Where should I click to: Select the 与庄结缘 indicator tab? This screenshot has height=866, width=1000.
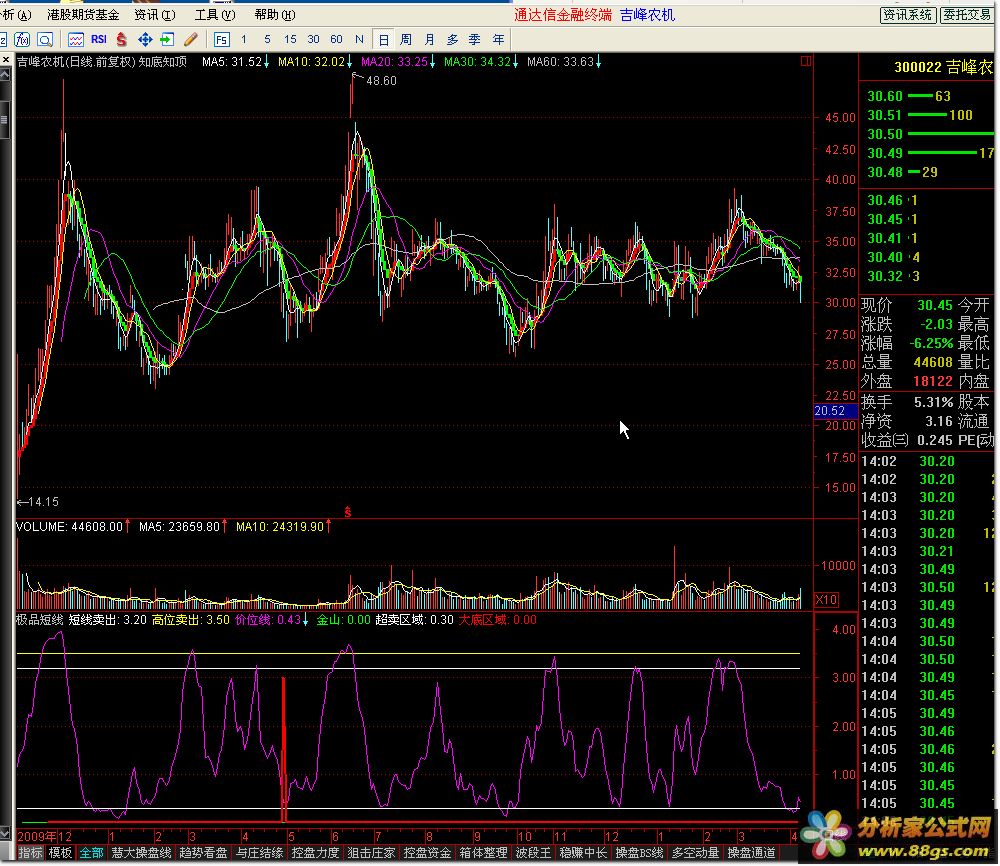tap(260, 853)
